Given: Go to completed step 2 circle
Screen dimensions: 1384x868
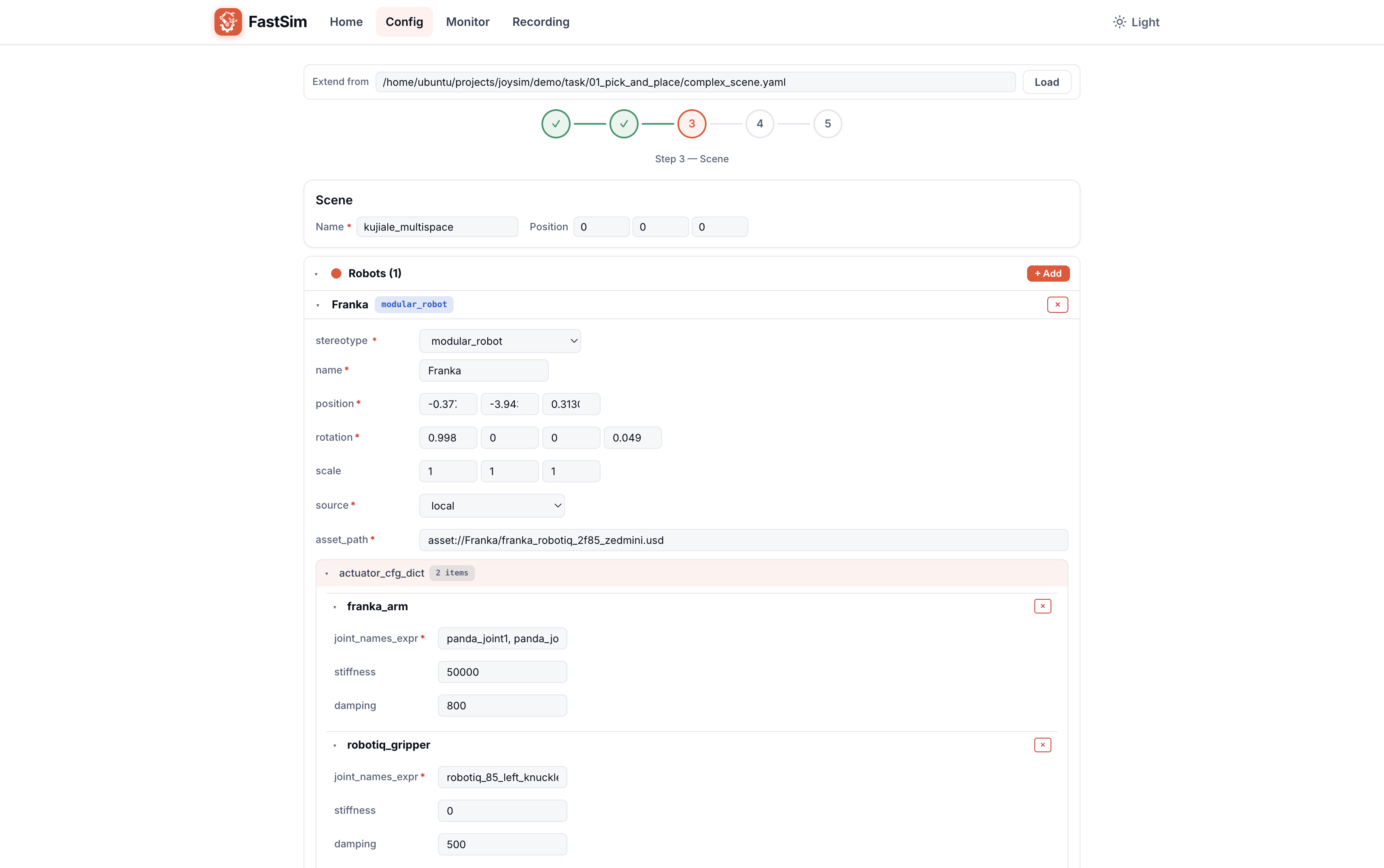Looking at the screenshot, I should click(624, 124).
